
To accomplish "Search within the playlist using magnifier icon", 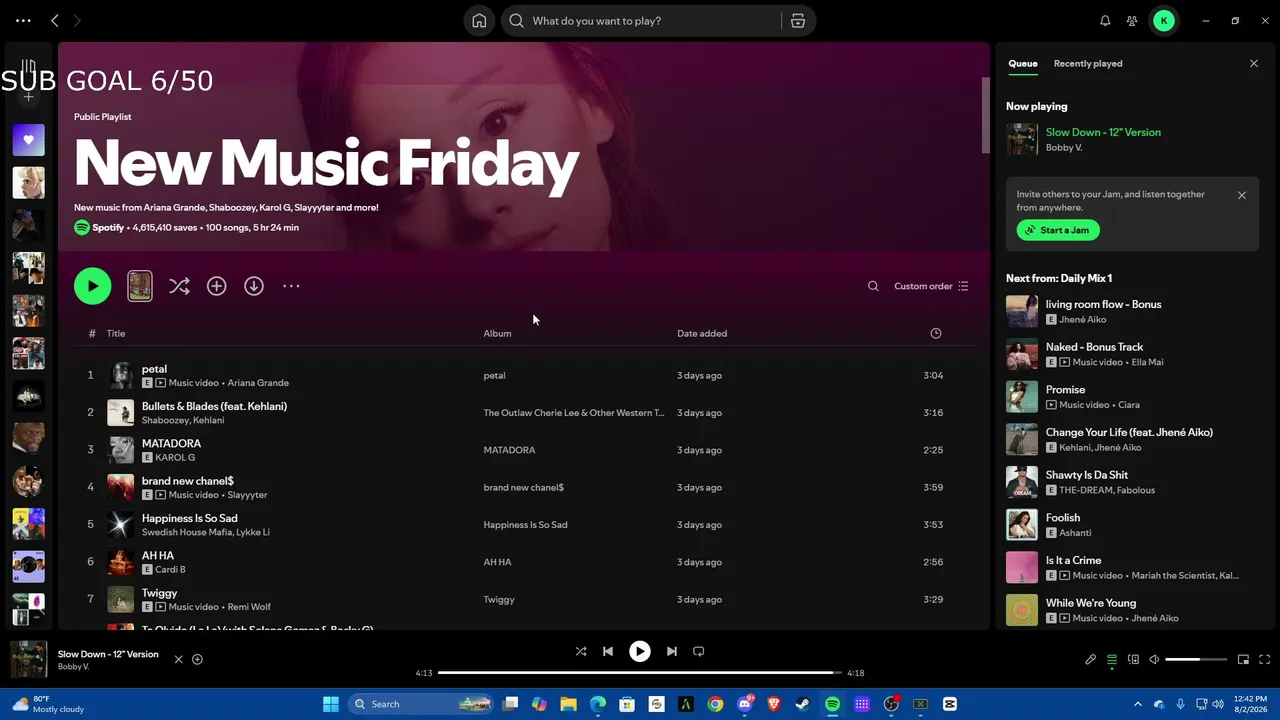I will point(873,286).
